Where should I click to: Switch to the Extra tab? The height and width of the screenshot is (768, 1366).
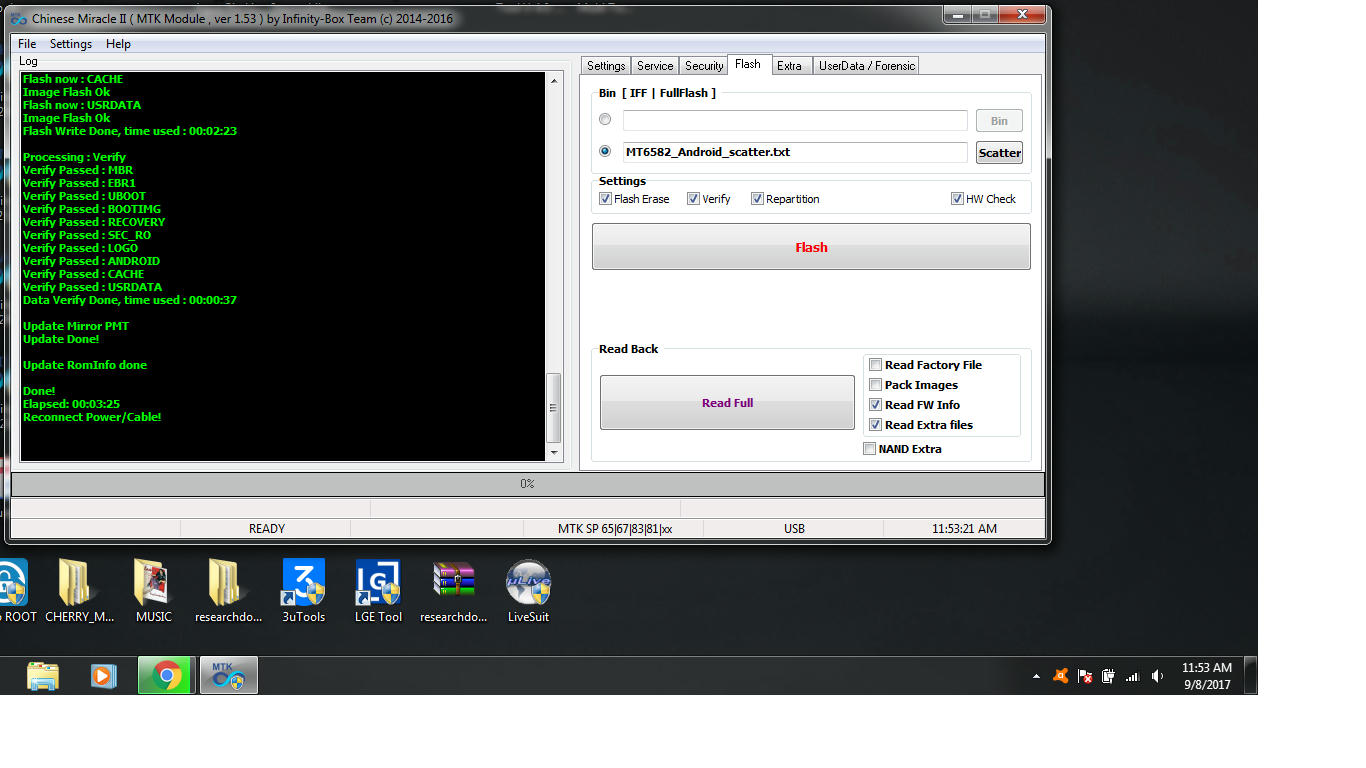[790, 66]
